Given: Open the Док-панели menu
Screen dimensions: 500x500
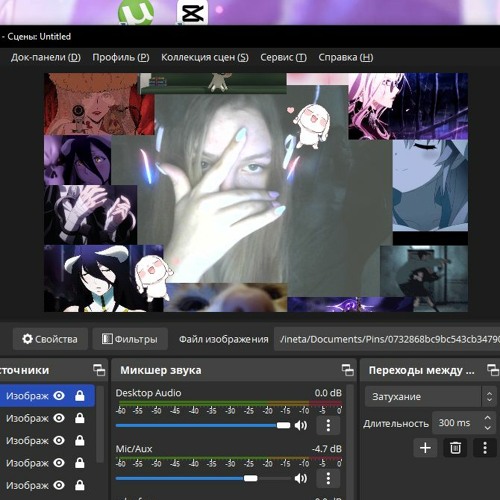Looking at the screenshot, I should [x=46, y=57].
